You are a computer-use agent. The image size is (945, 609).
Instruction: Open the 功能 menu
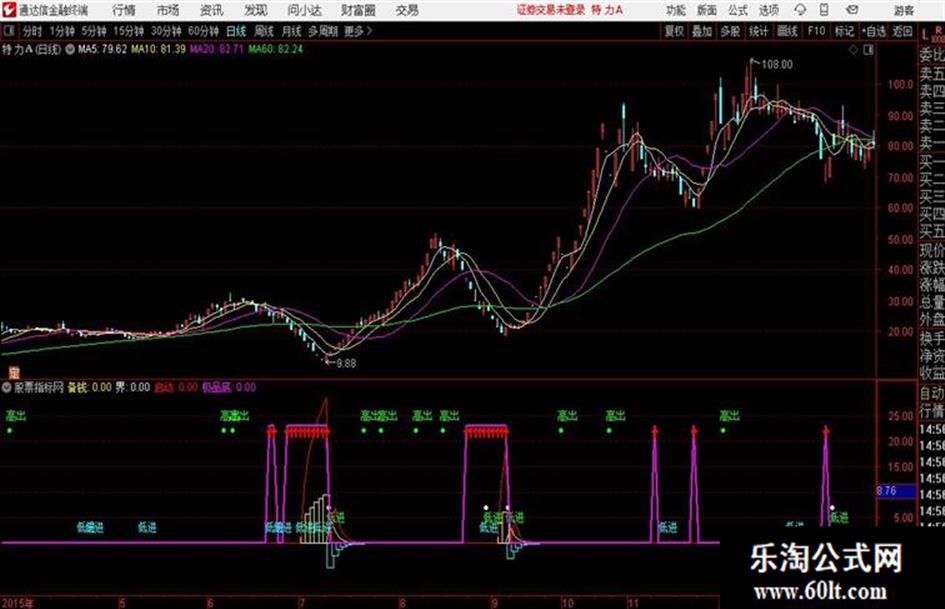click(x=676, y=10)
